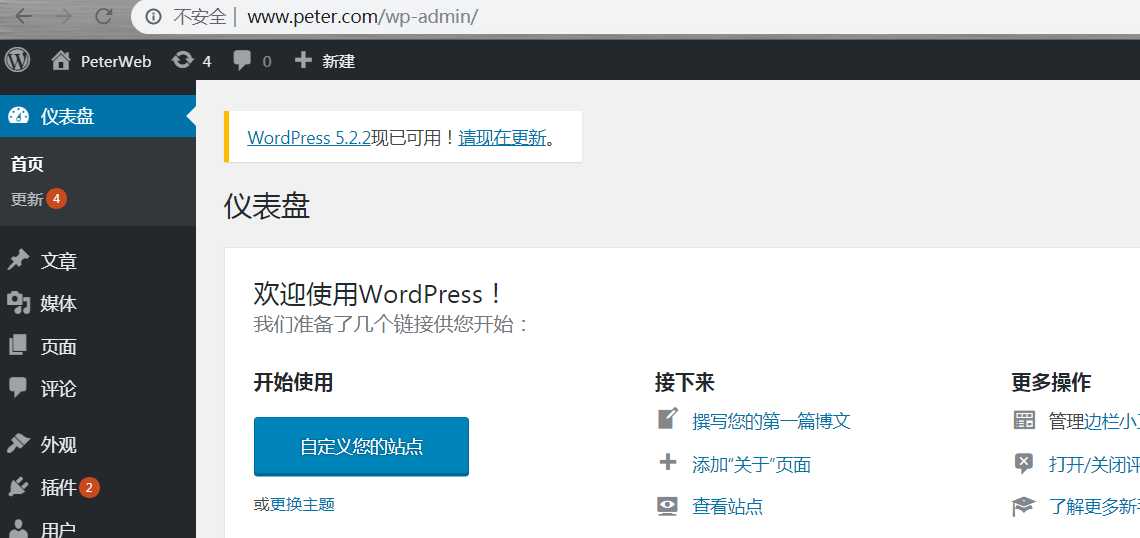Click the plus icon beside 添加关于页面
1140x538 pixels.
tap(667, 462)
